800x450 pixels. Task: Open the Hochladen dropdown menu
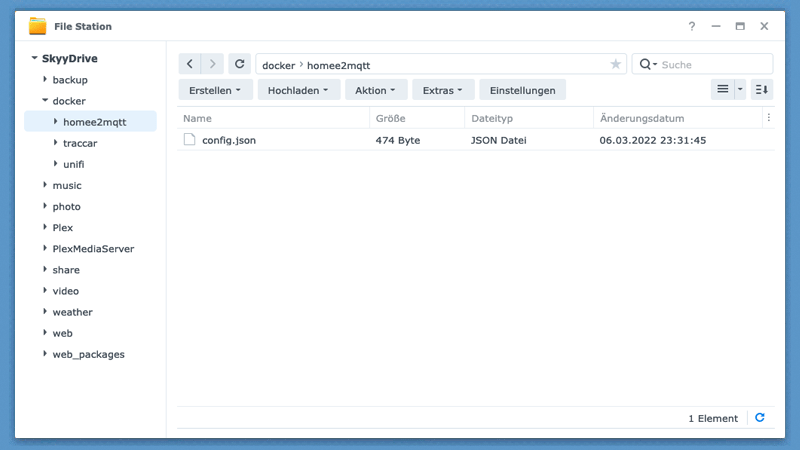pyautogui.click(x=298, y=90)
